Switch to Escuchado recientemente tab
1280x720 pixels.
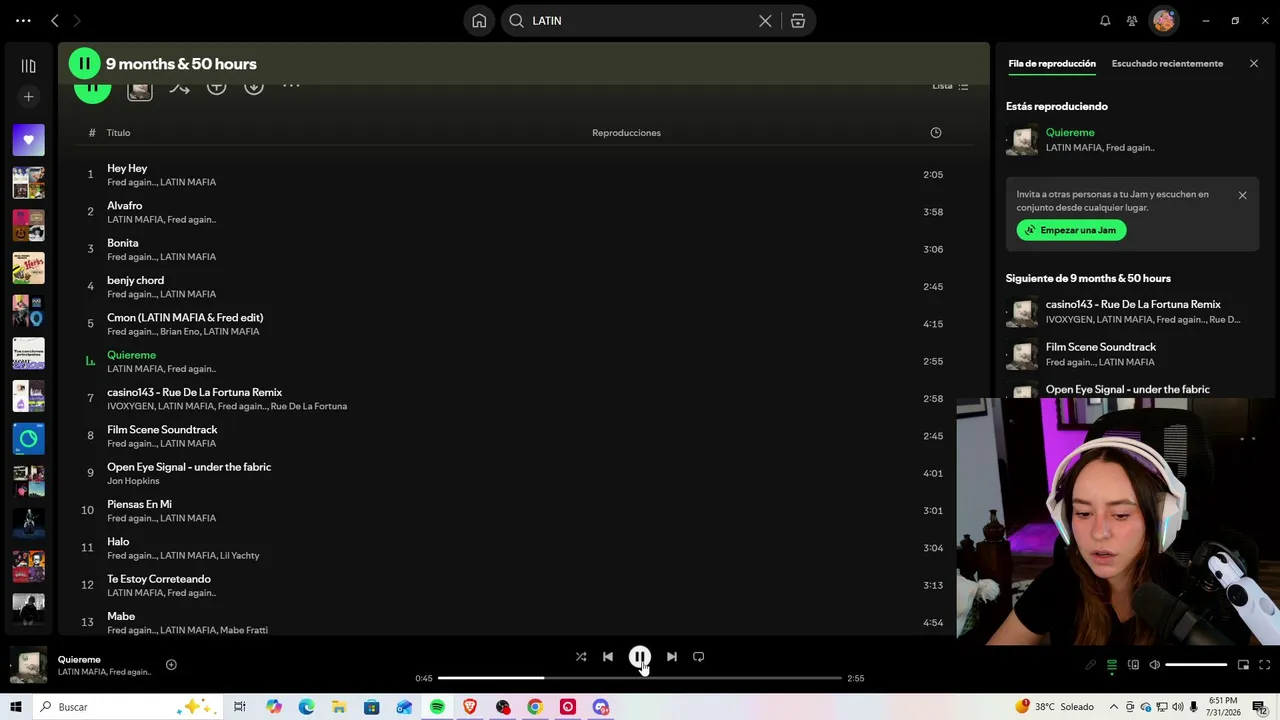(1167, 64)
